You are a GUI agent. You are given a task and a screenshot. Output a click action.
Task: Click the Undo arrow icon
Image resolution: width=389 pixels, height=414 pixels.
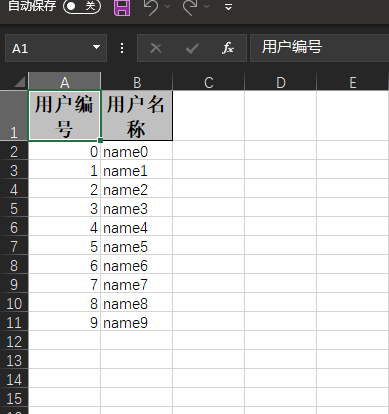click(150, 7)
